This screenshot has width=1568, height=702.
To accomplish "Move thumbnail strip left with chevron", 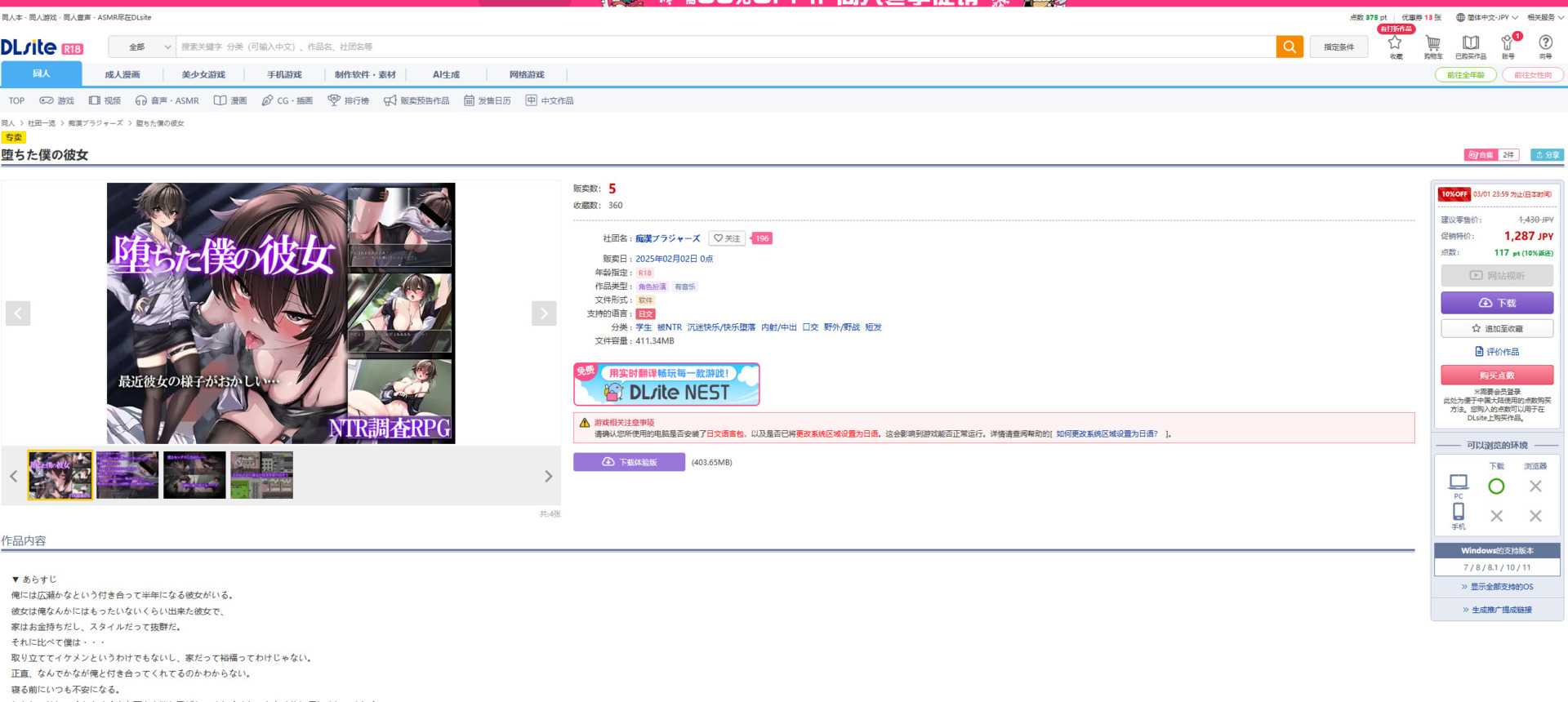I will pos(13,476).
